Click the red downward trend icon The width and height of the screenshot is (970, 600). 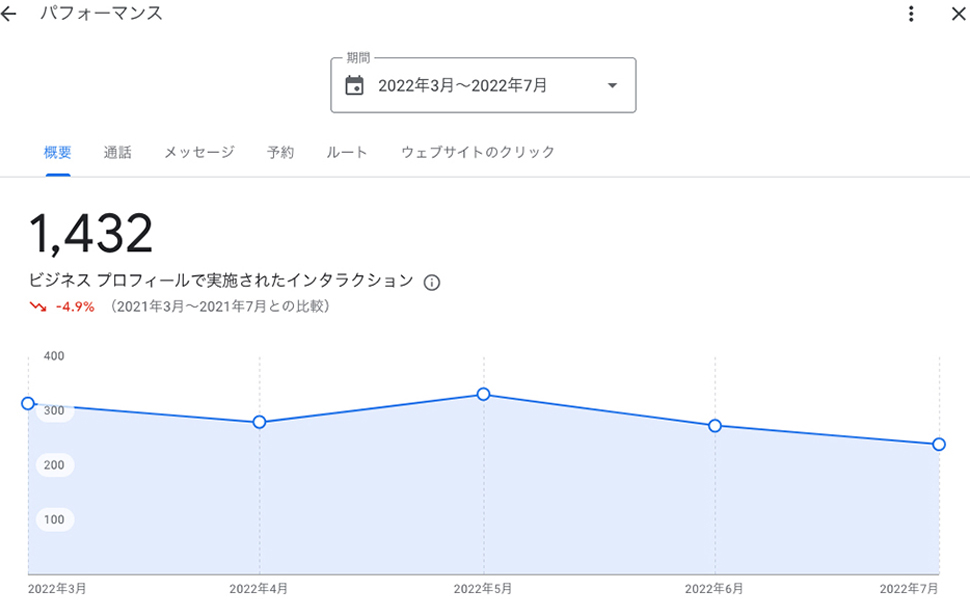click(x=38, y=307)
